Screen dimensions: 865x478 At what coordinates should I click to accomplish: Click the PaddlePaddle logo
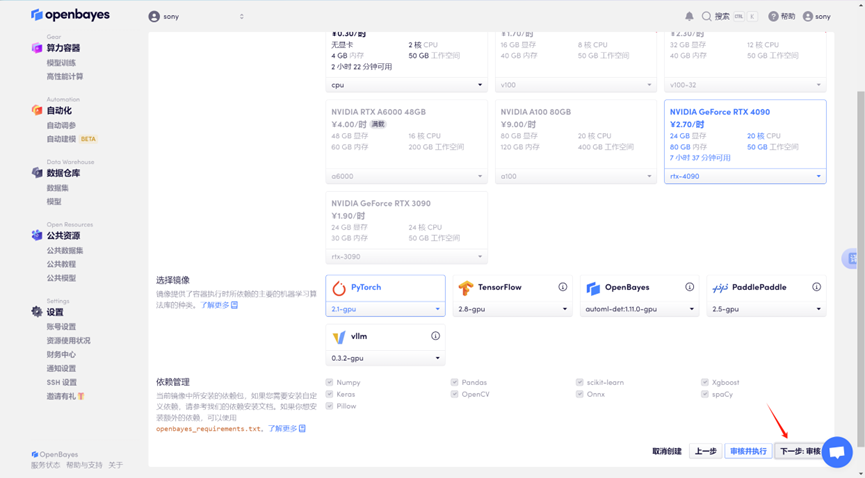720,288
